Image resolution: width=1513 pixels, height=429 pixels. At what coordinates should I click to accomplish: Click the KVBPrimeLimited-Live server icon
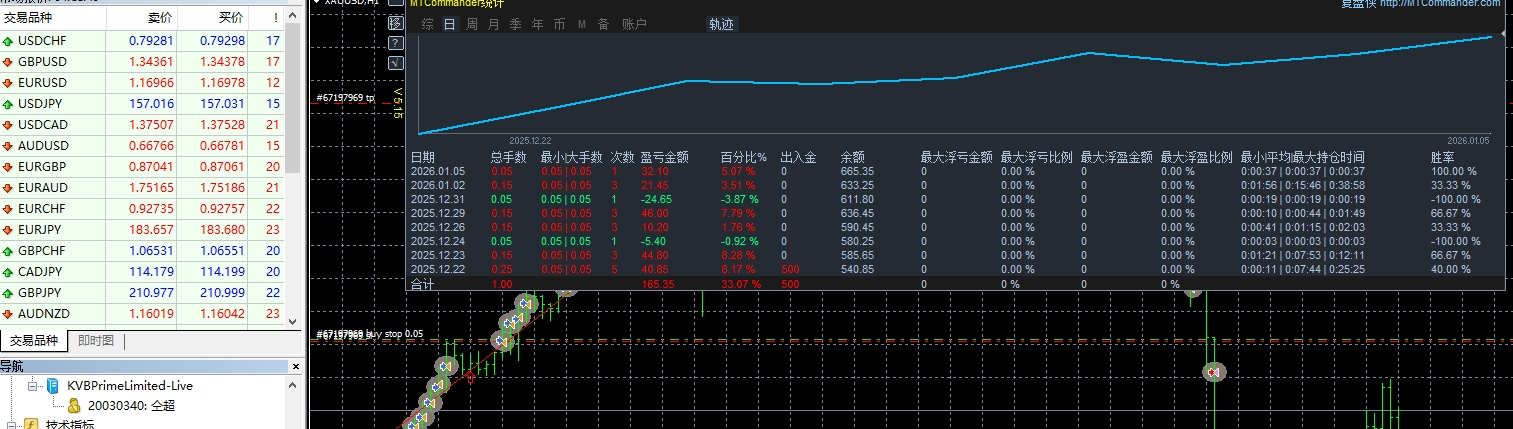pyautogui.click(x=53, y=385)
